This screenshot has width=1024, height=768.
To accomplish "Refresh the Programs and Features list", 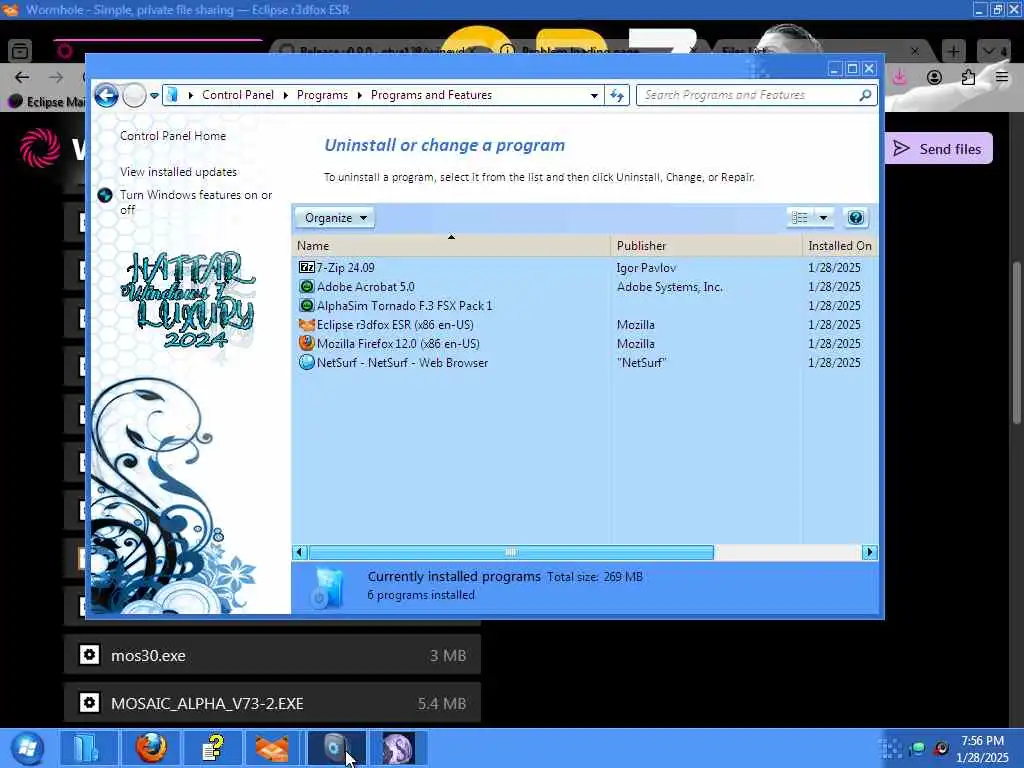I will point(616,95).
